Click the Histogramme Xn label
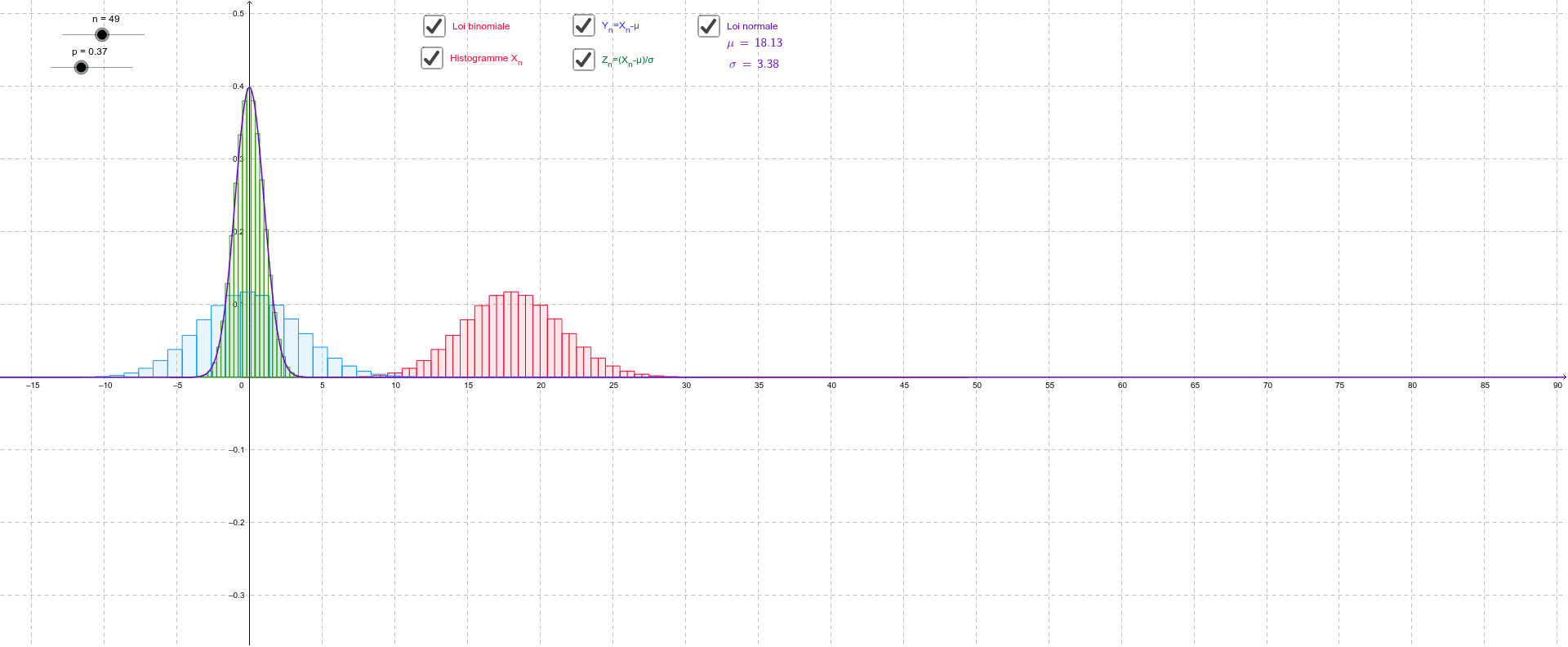The height and width of the screenshot is (647, 1568). point(486,59)
